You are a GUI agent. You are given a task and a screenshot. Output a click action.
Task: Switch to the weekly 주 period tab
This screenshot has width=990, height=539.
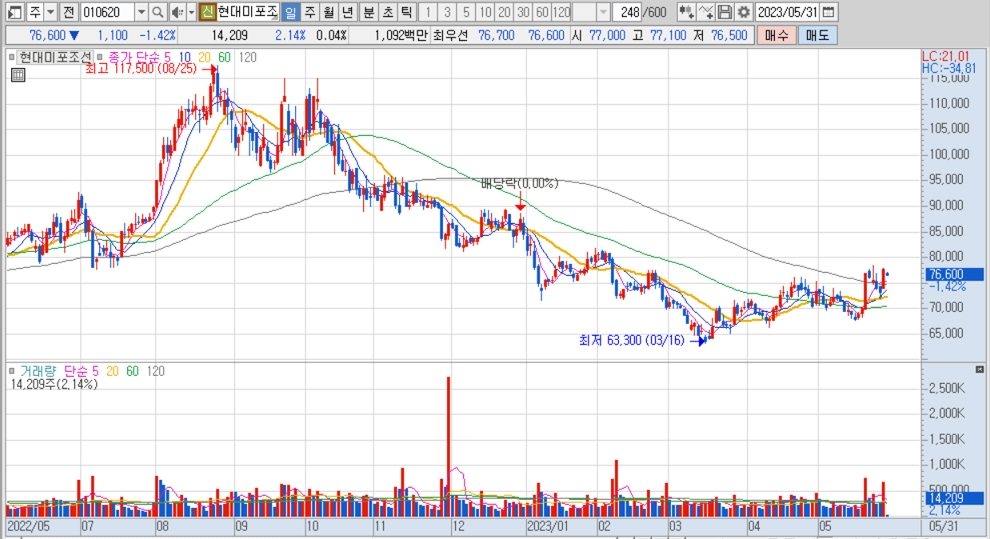[x=309, y=12]
